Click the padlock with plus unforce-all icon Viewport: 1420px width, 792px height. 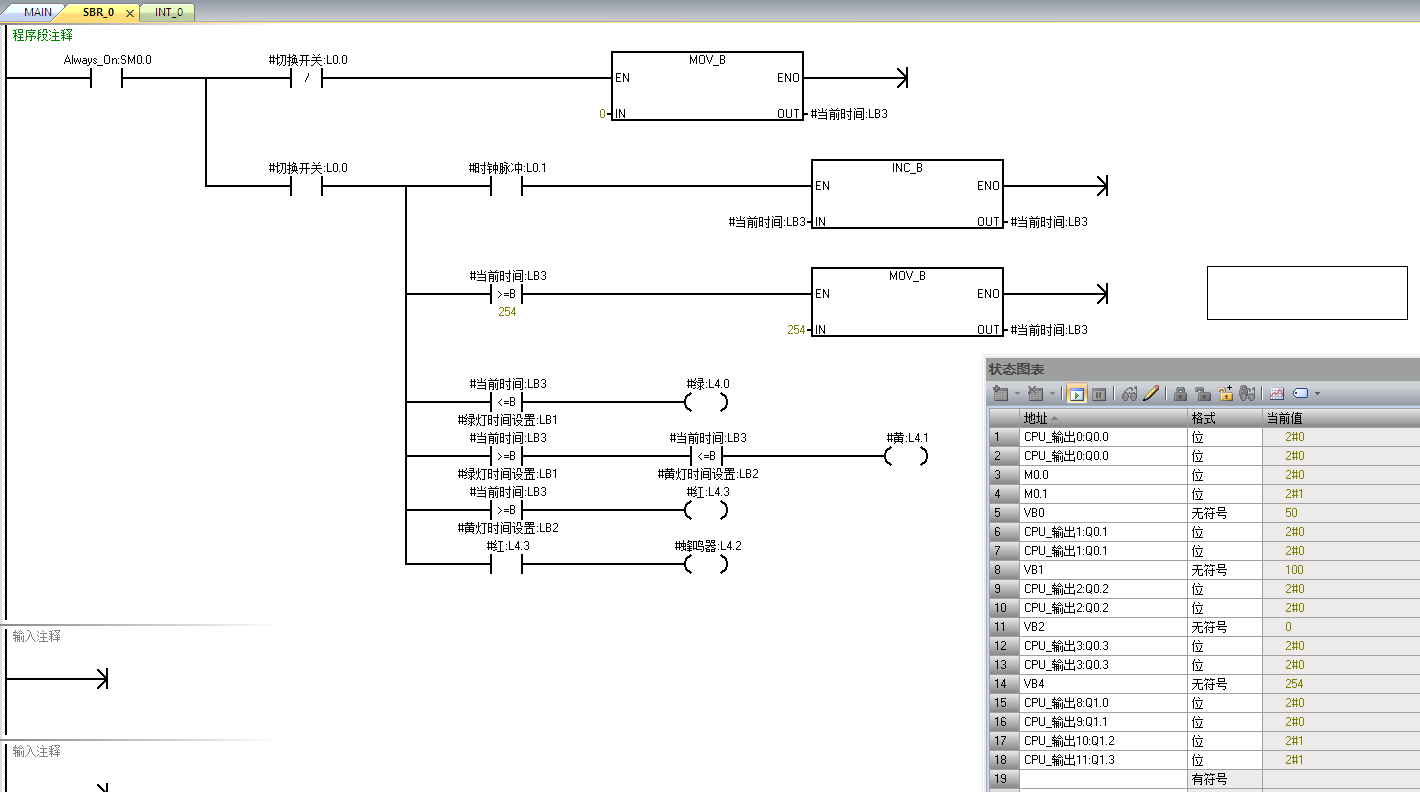(x=1225, y=394)
